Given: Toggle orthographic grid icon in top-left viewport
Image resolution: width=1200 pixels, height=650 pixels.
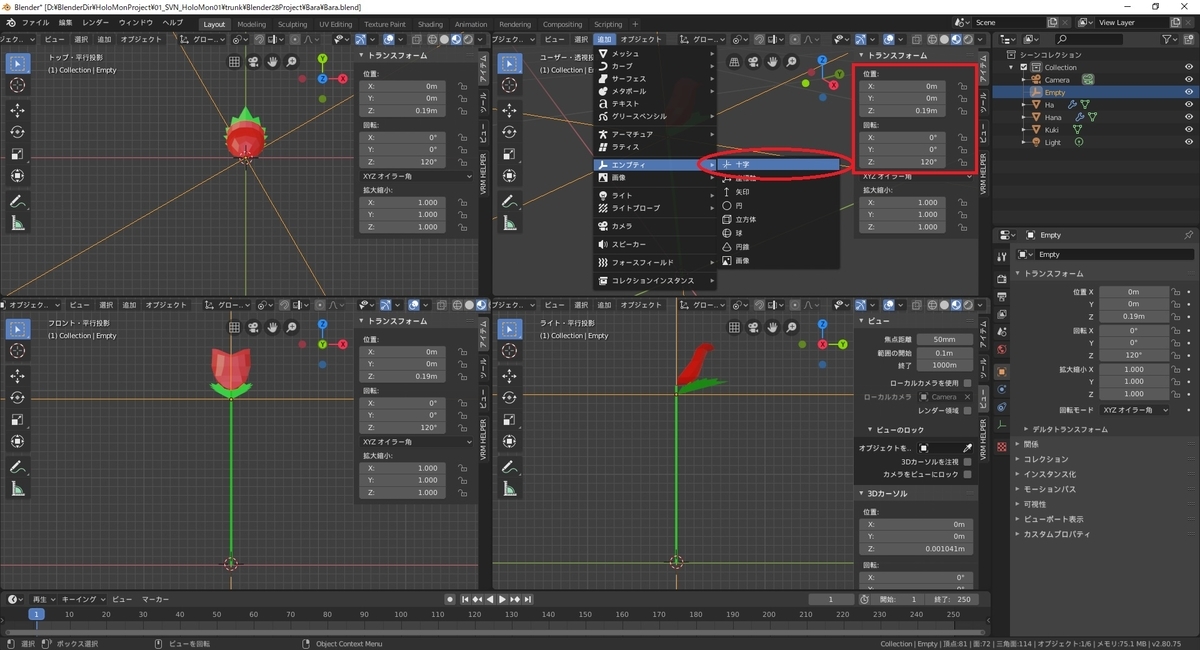Looking at the screenshot, I should [x=234, y=62].
